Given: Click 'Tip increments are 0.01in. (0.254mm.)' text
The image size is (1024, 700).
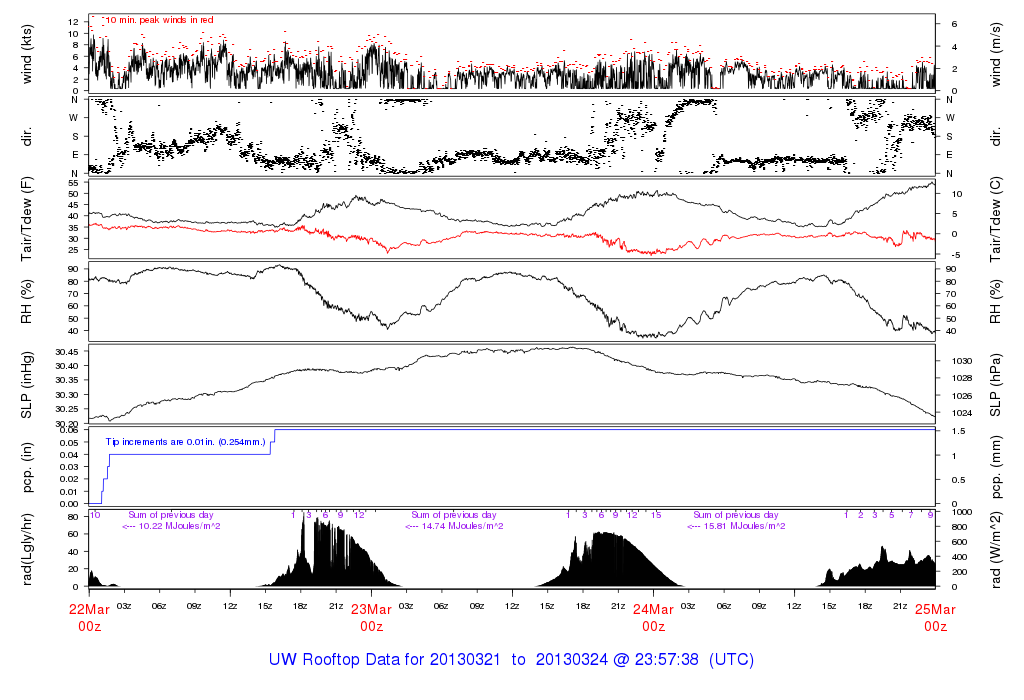Looking at the screenshot, I should [185, 442].
